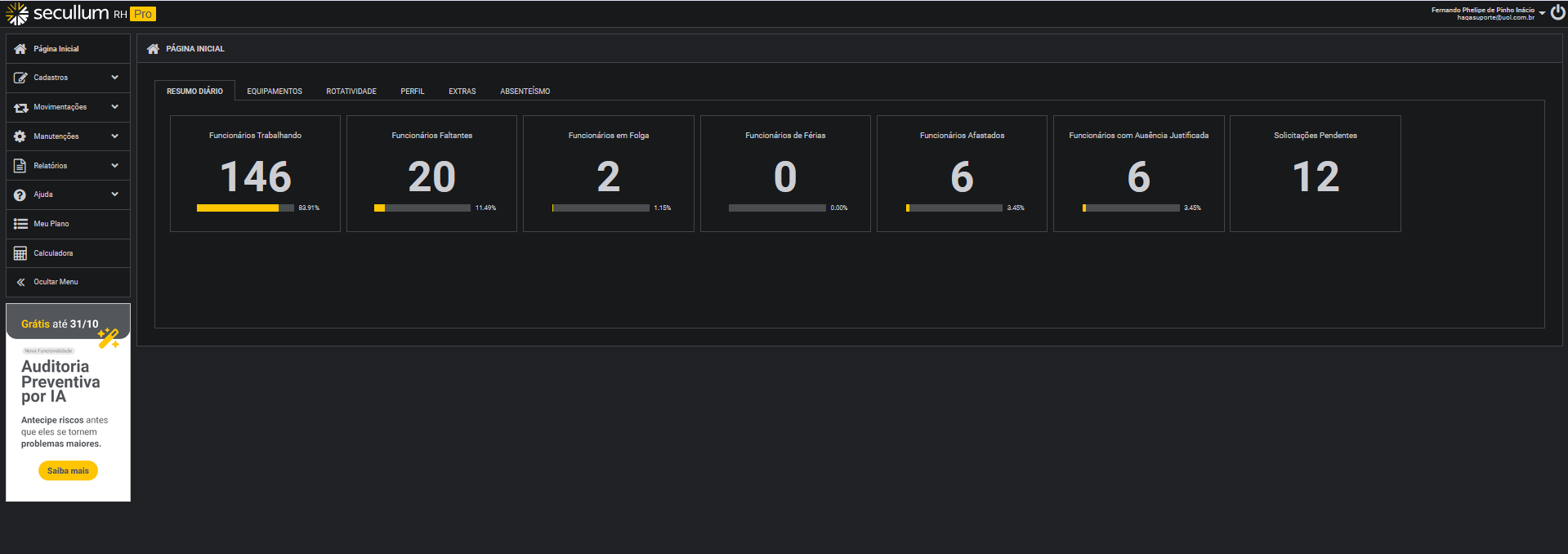Viewport: 1568px width, 554px height.
Task: Open the Rotatividade tab
Action: pos(351,92)
